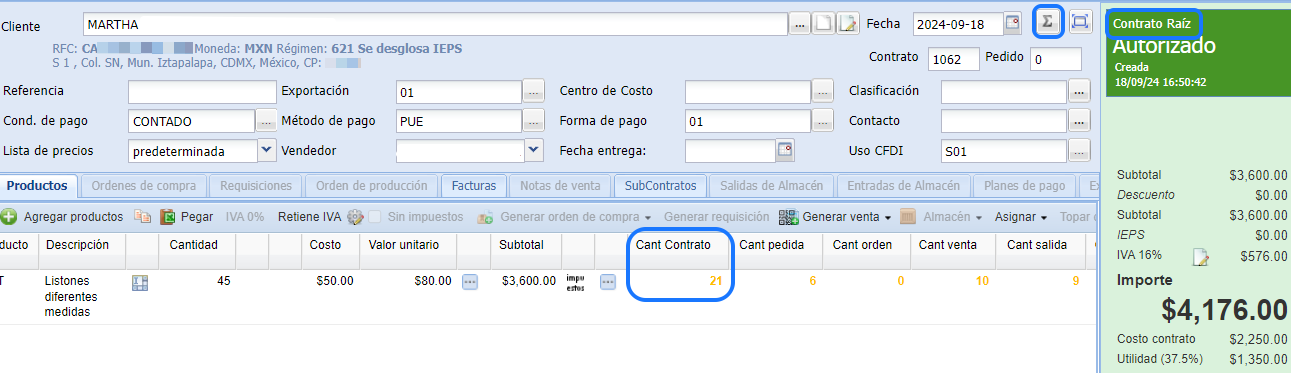This screenshot has width=1291, height=373.
Task: Click the gear icon beside Retiene IVA
Action: tap(354, 216)
